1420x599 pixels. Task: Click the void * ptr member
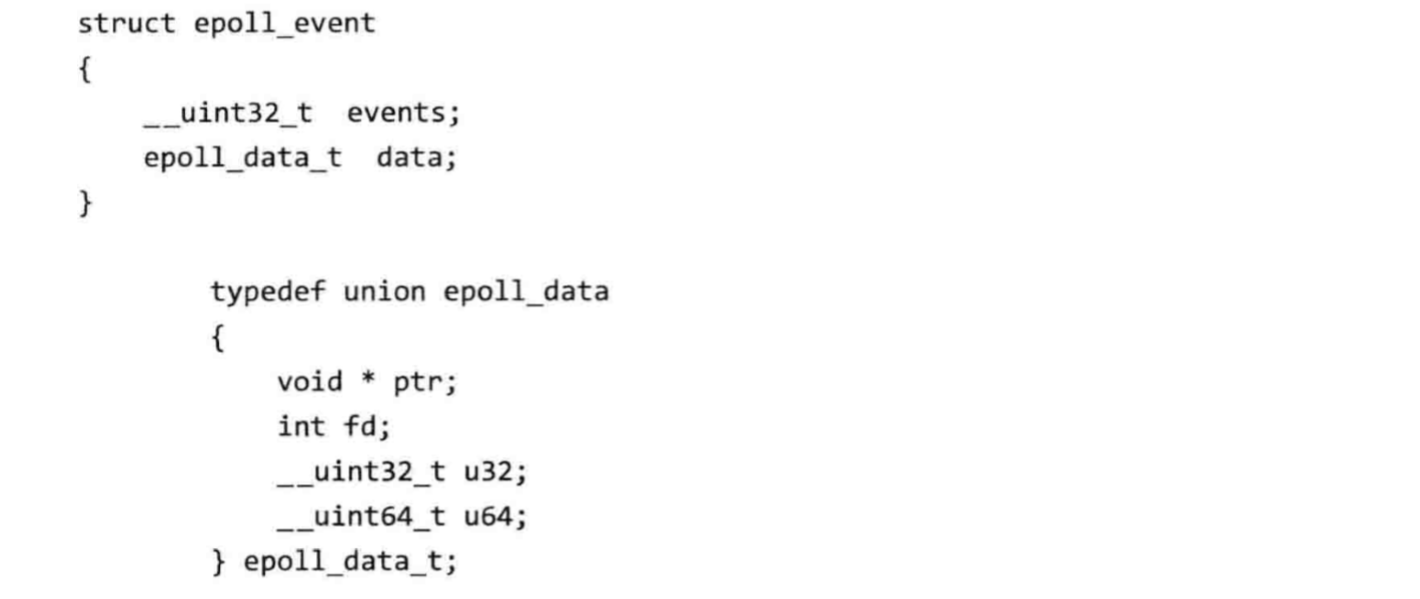point(367,383)
